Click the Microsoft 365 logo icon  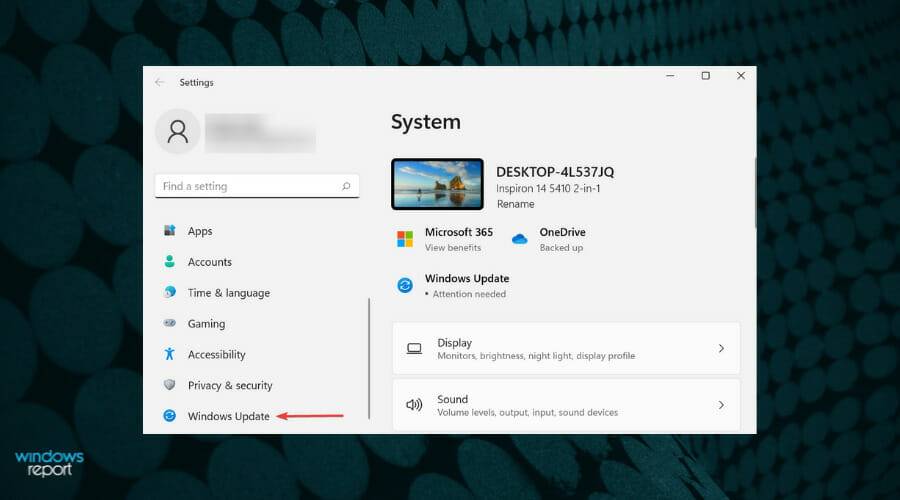(405, 239)
